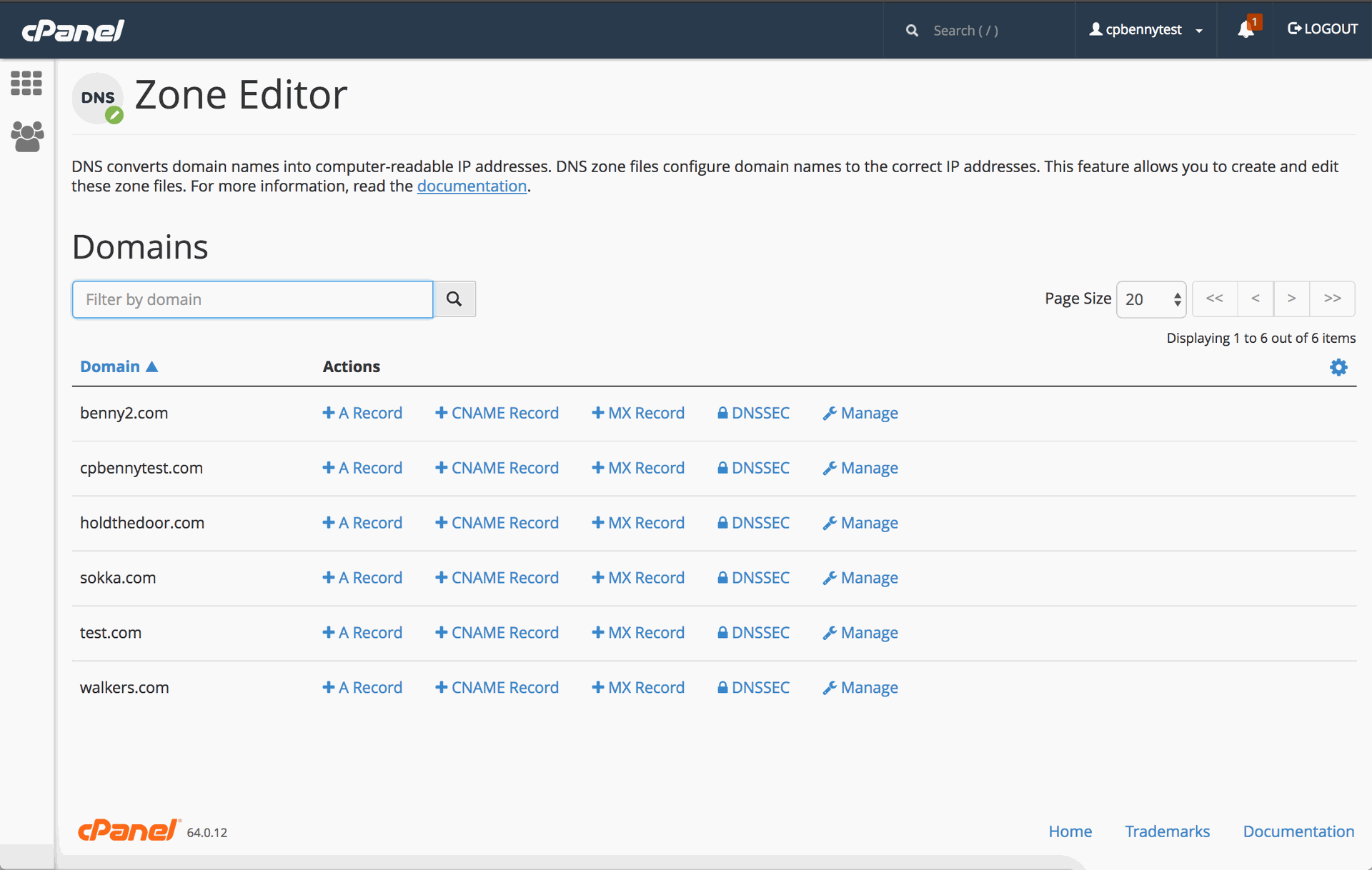The image size is (1372, 870).
Task: Manage the test.com zone
Action: coord(860,633)
